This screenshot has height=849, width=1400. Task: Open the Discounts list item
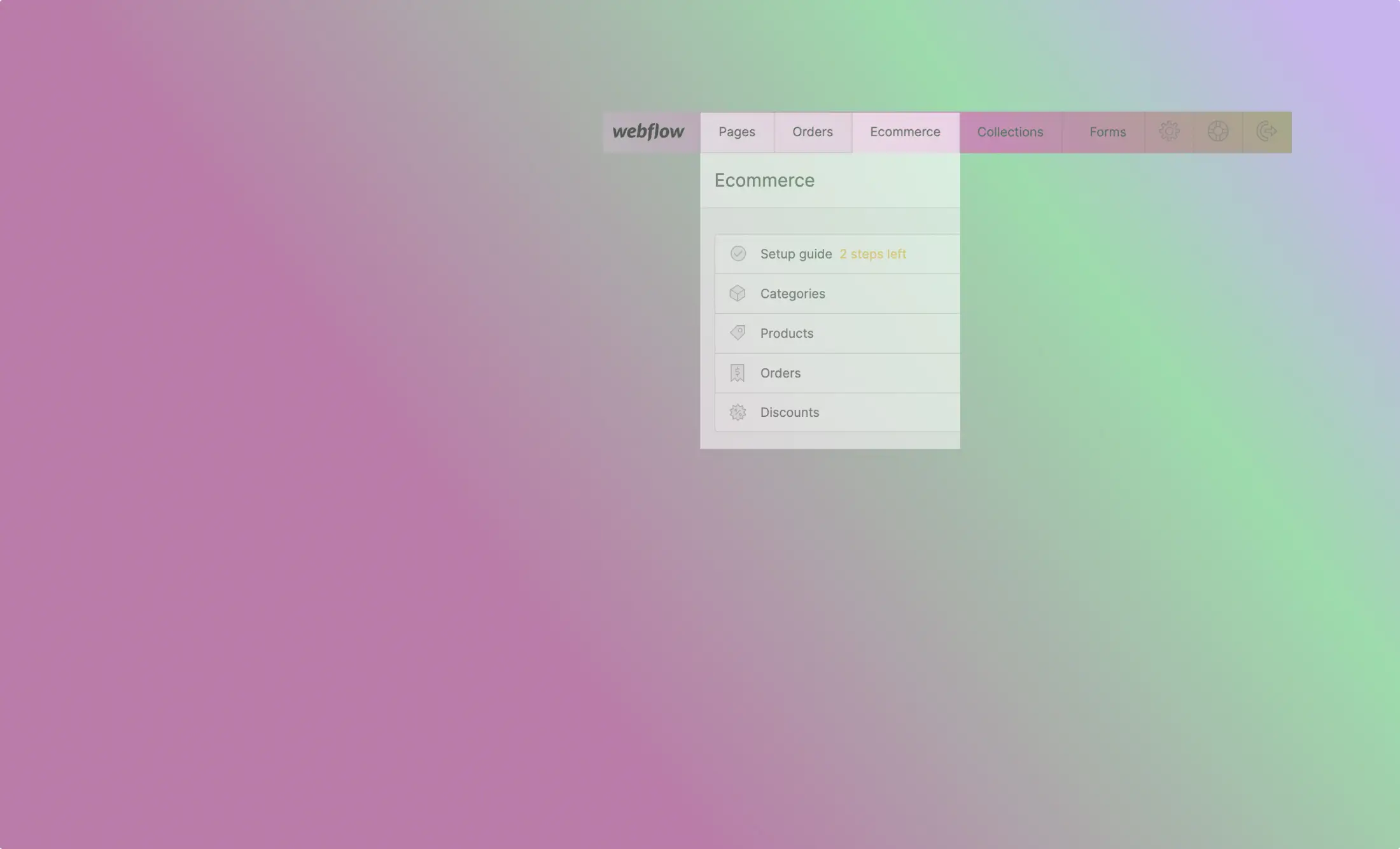click(789, 412)
